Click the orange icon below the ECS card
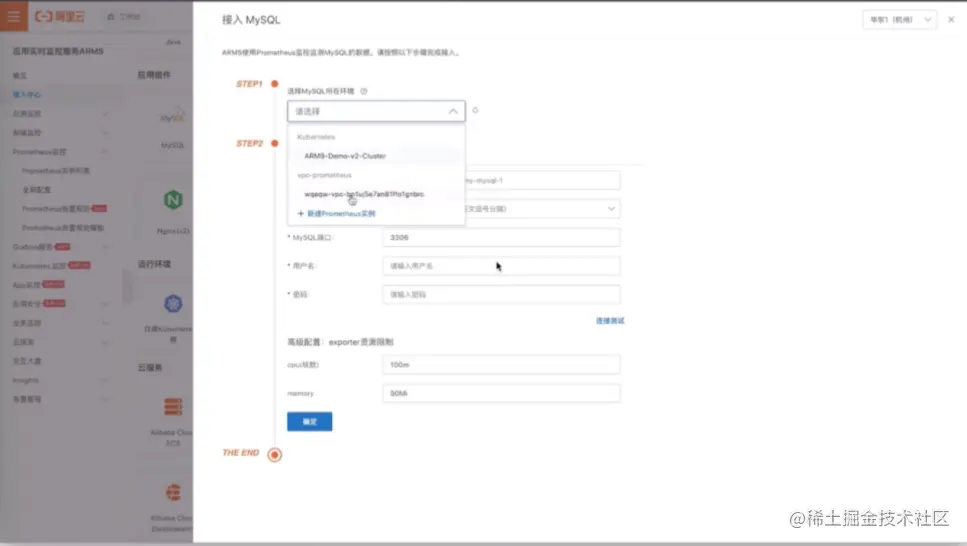Image resolution: width=967 pixels, height=546 pixels. [x=173, y=492]
